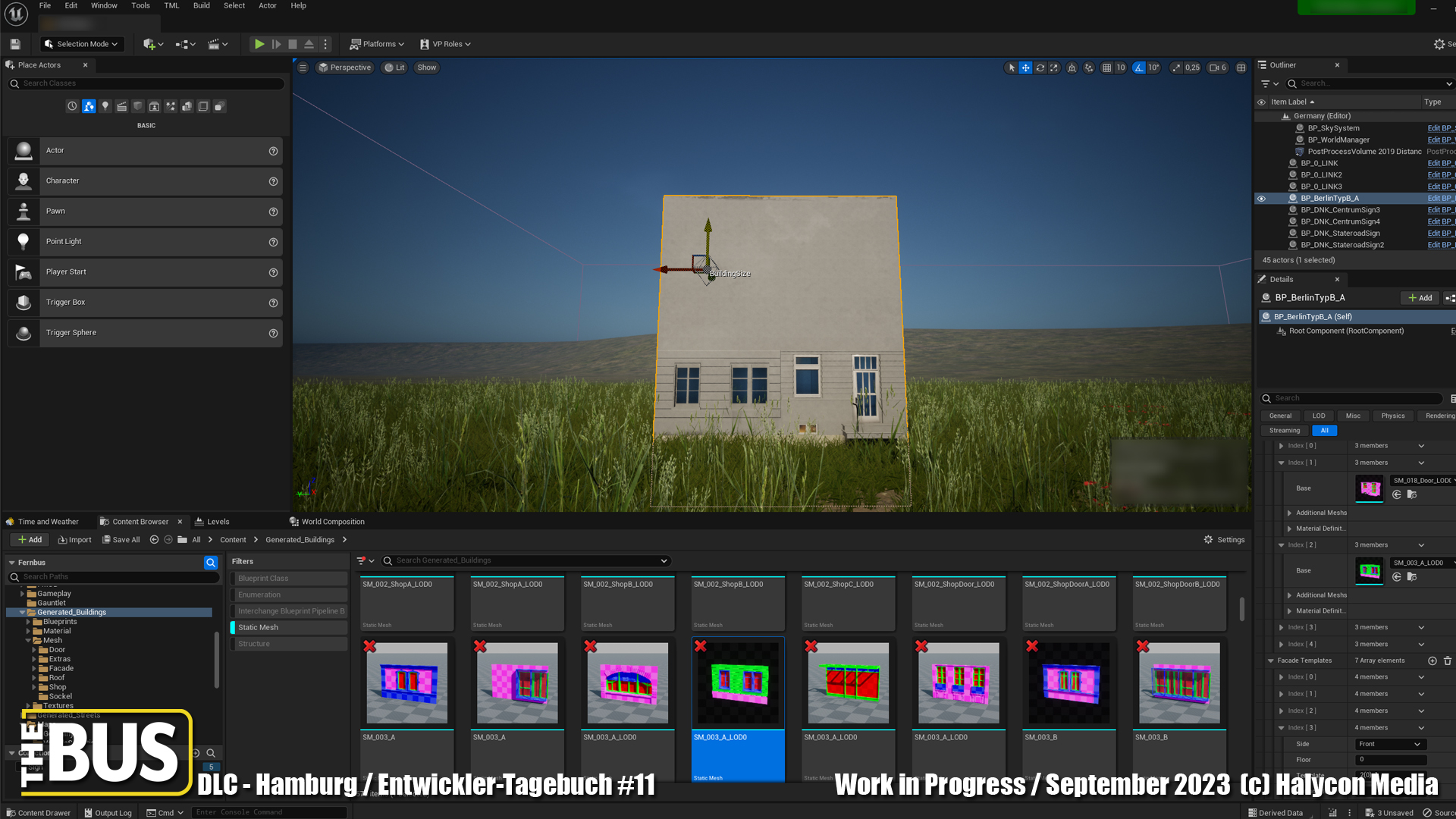Toggle rotation angle snapping
Image resolution: width=1456 pixels, height=819 pixels.
click(x=1139, y=67)
